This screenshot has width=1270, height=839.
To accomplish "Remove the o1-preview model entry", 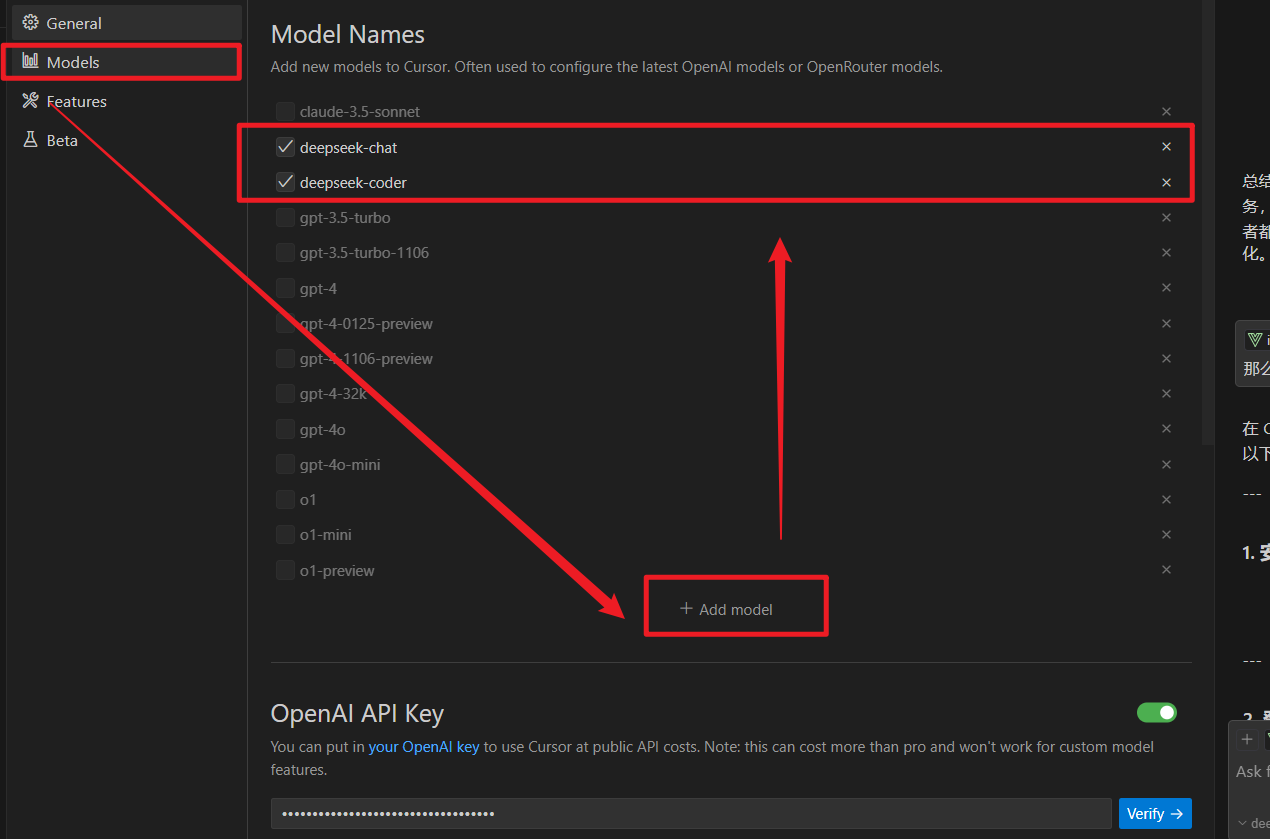I will click(1166, 570).
